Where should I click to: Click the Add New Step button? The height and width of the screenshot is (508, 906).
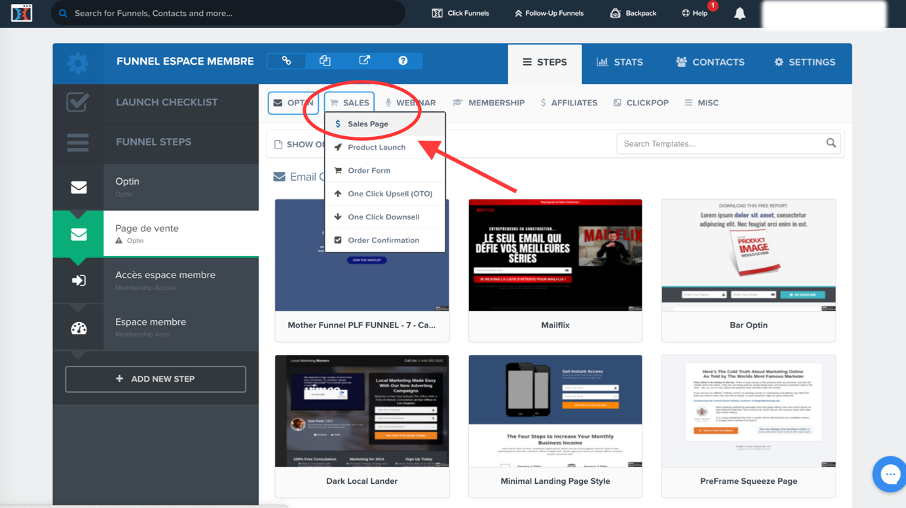[155, 379]
